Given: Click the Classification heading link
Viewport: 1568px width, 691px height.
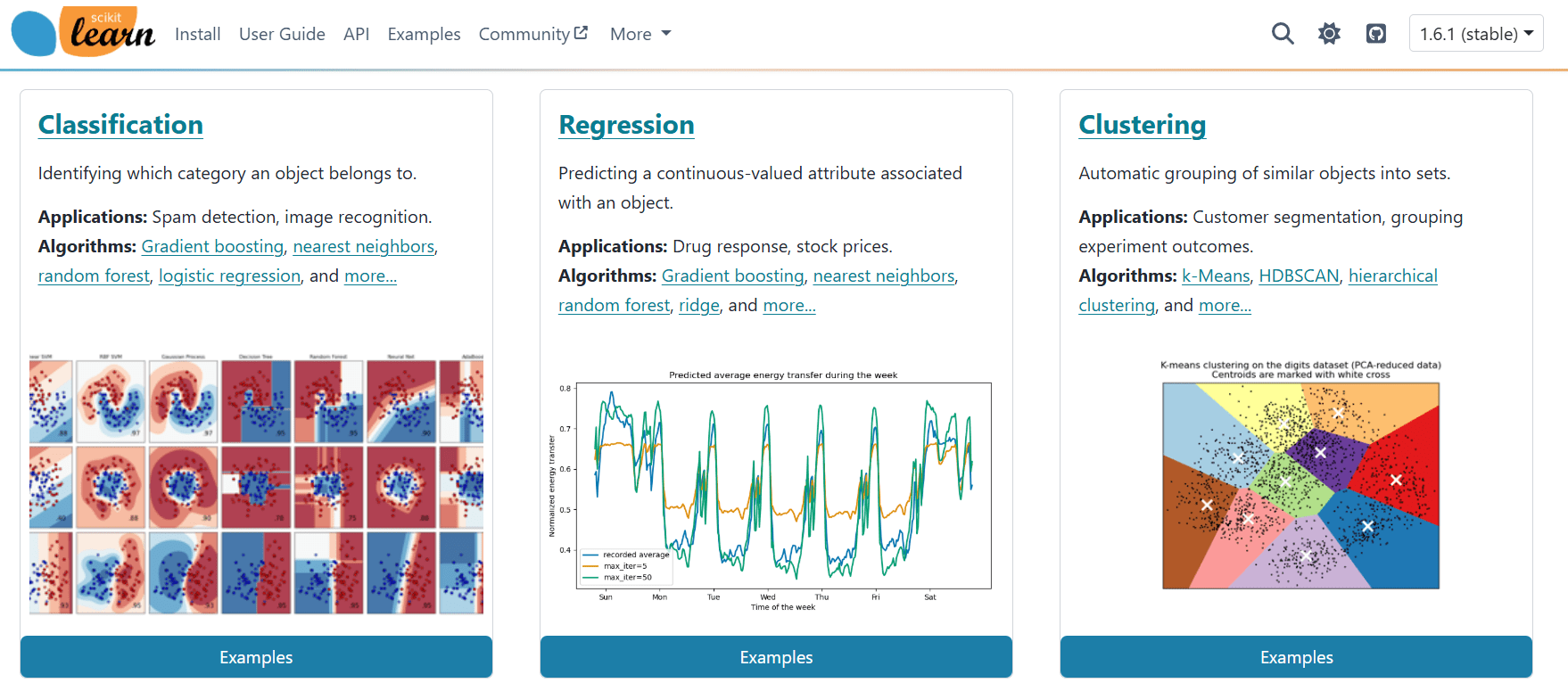Looking at the screenshot, I should pos(120,125).
